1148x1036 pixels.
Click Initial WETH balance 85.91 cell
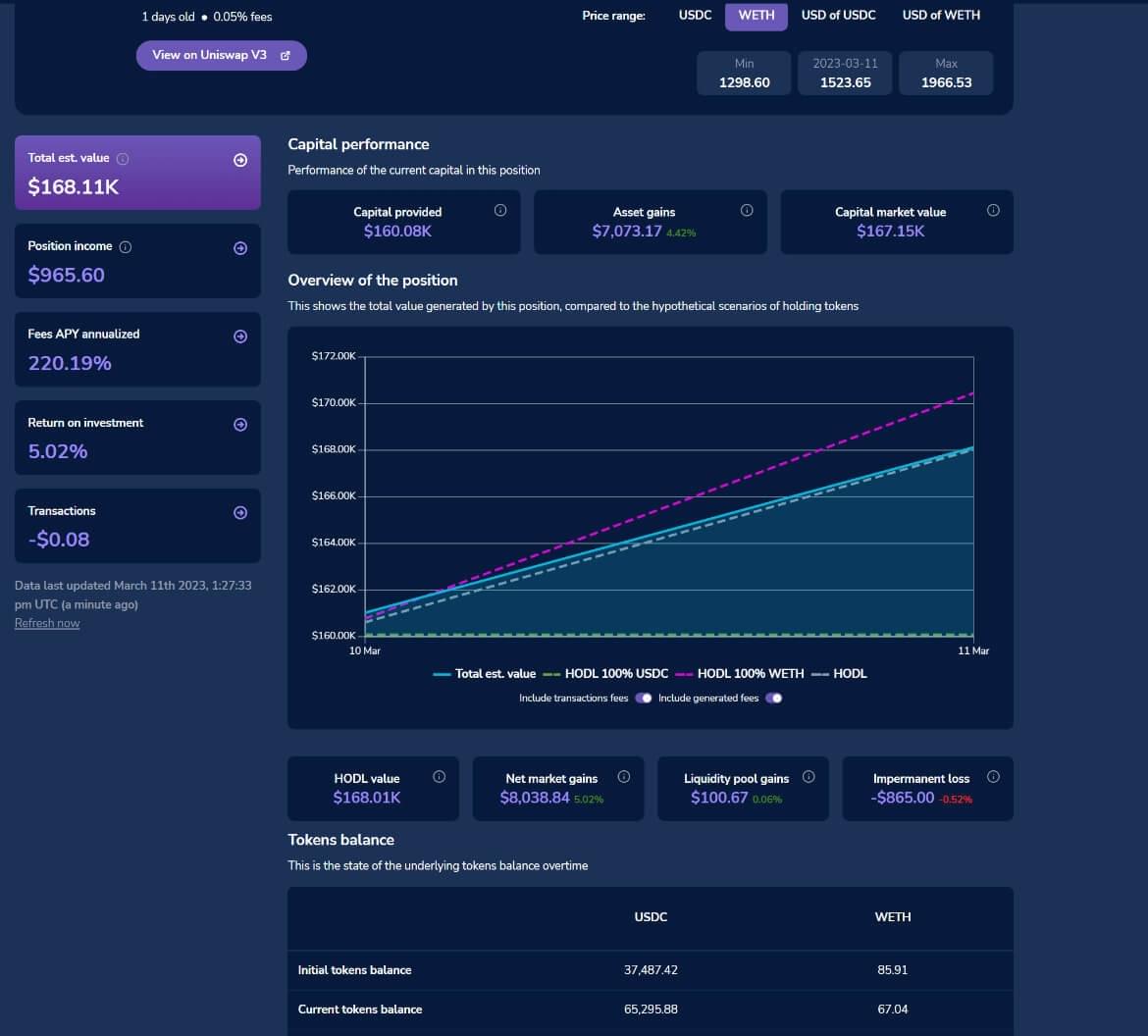pos(893,970)
